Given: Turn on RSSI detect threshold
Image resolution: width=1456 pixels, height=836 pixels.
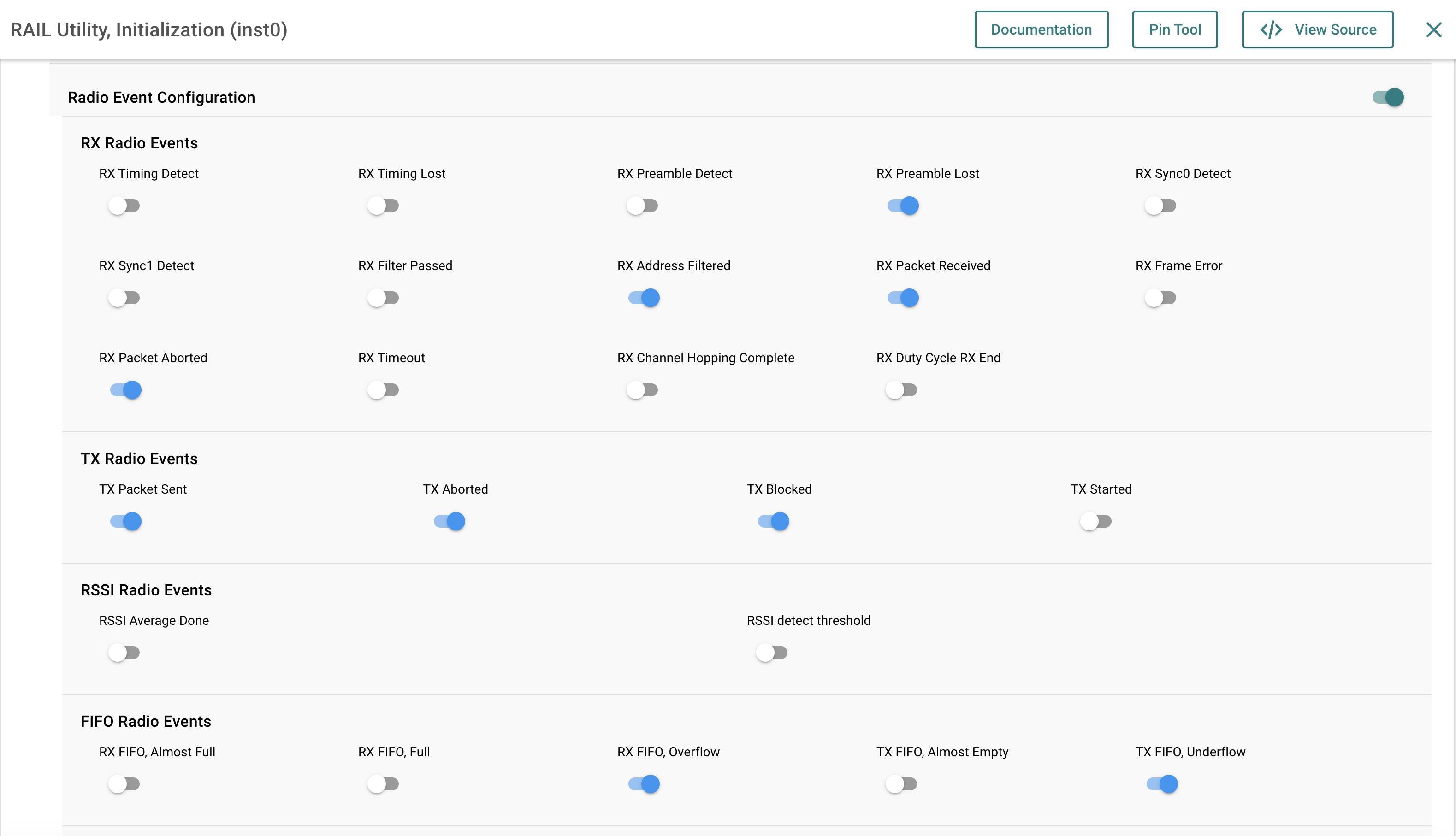Looking at the screenshot, I should coord(771,653).
